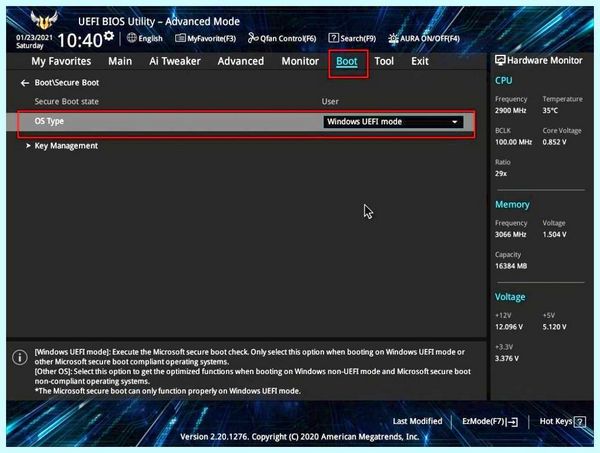
Task: Open MyFavorite(F3) from top bar
Action: pos(205,38)
